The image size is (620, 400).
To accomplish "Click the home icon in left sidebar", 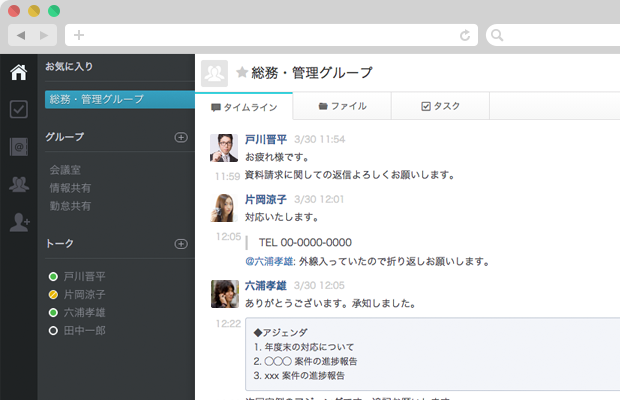I will coord(18,72).
